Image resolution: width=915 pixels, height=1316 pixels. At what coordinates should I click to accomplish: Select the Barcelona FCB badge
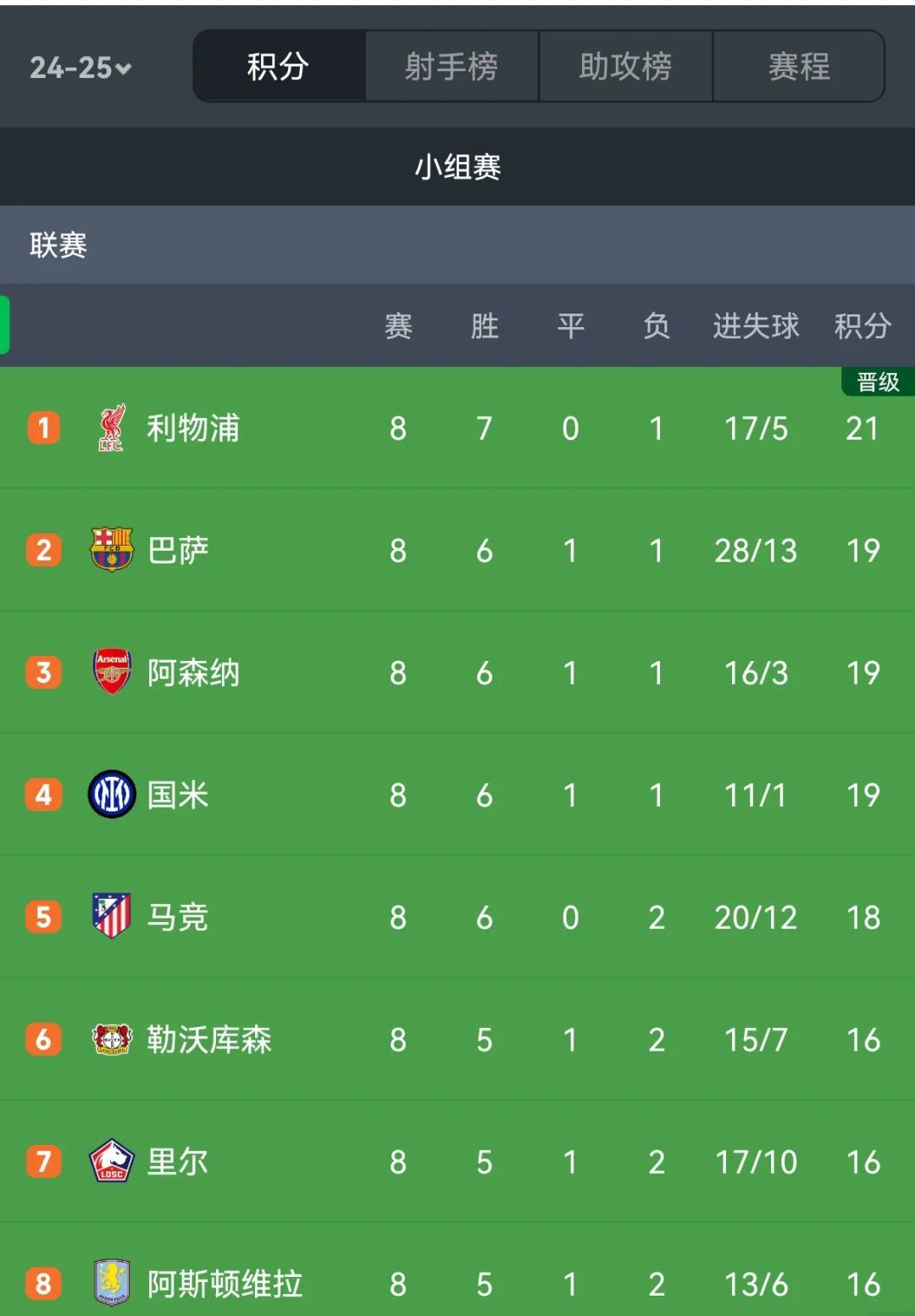coord(108,550)
